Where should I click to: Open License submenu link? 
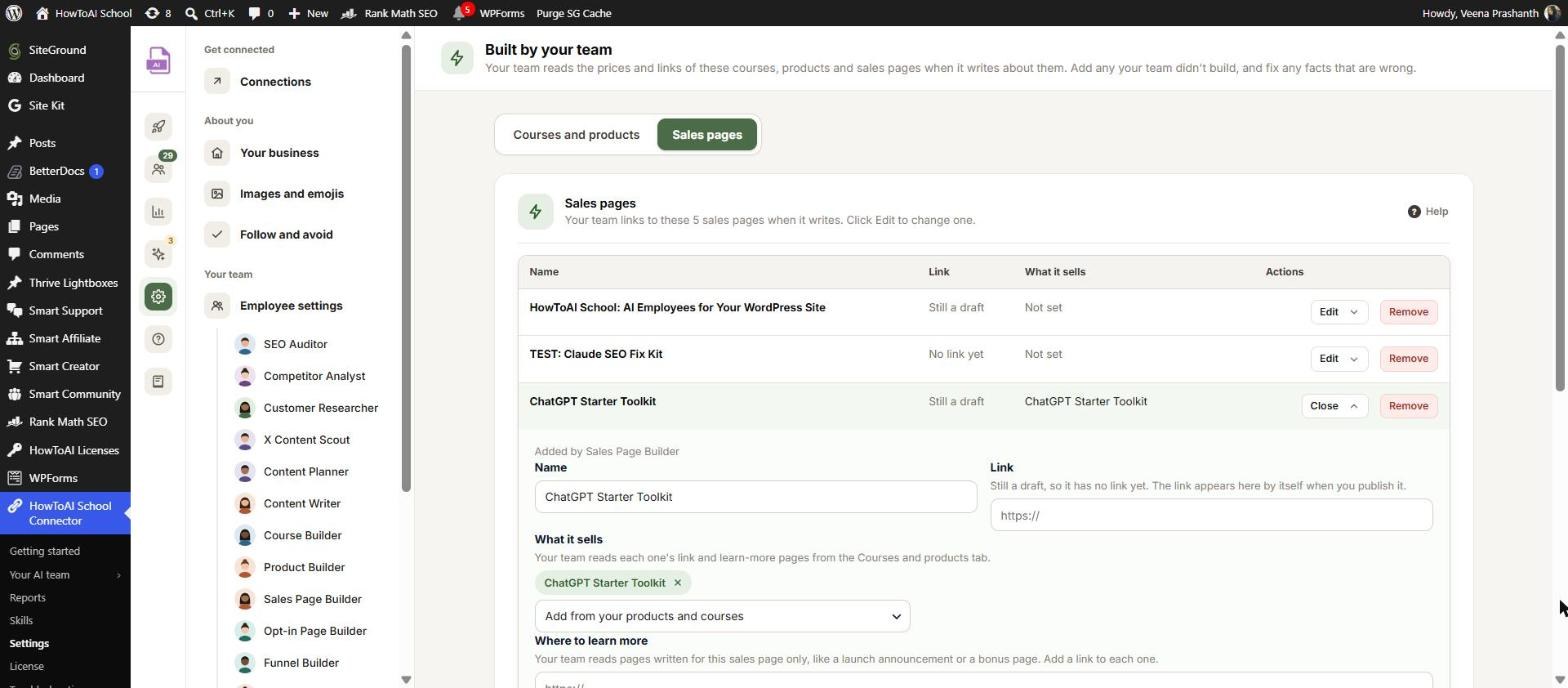click(x=27, y=667)
